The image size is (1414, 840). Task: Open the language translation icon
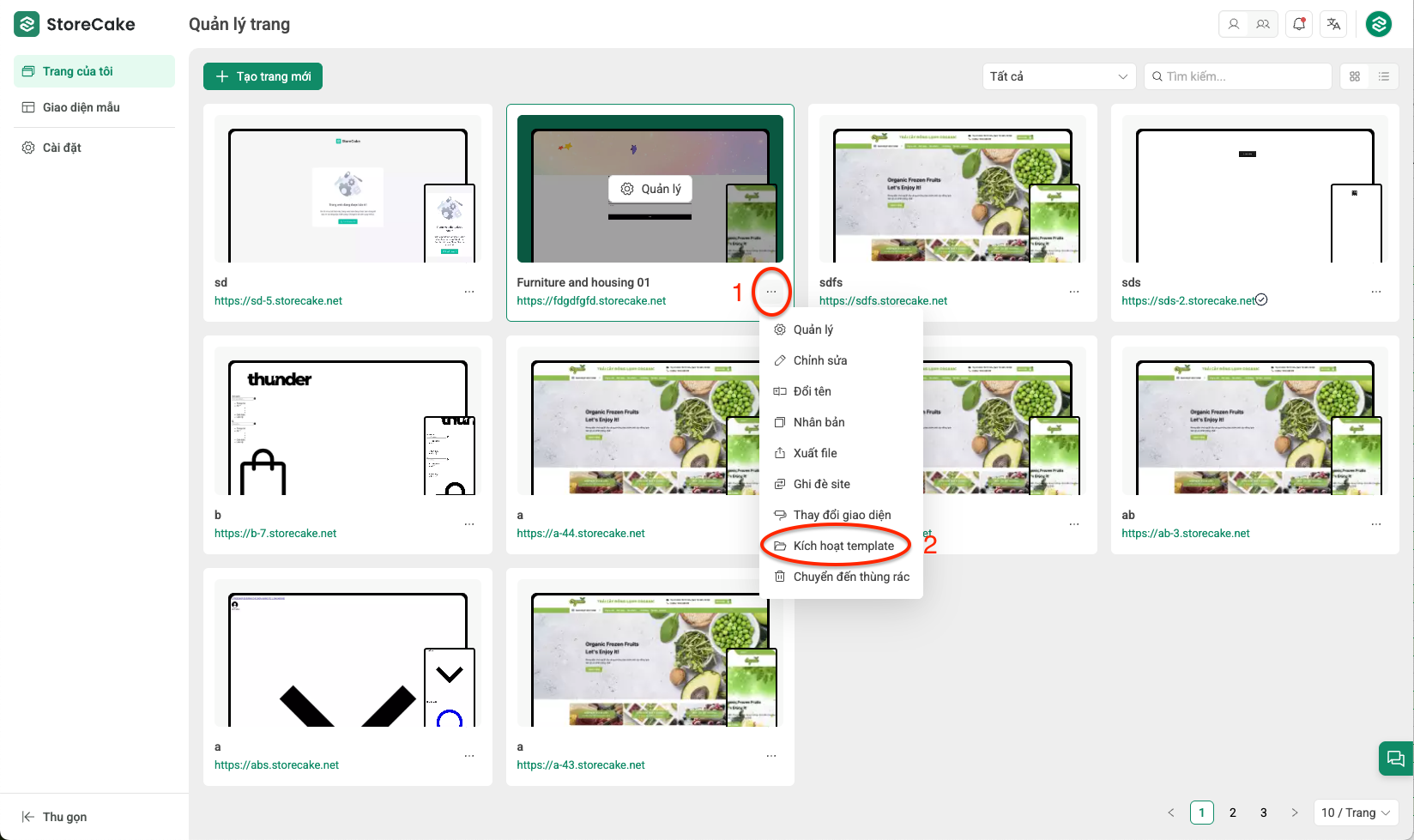pyautogui.click(x=1333, y=24)
